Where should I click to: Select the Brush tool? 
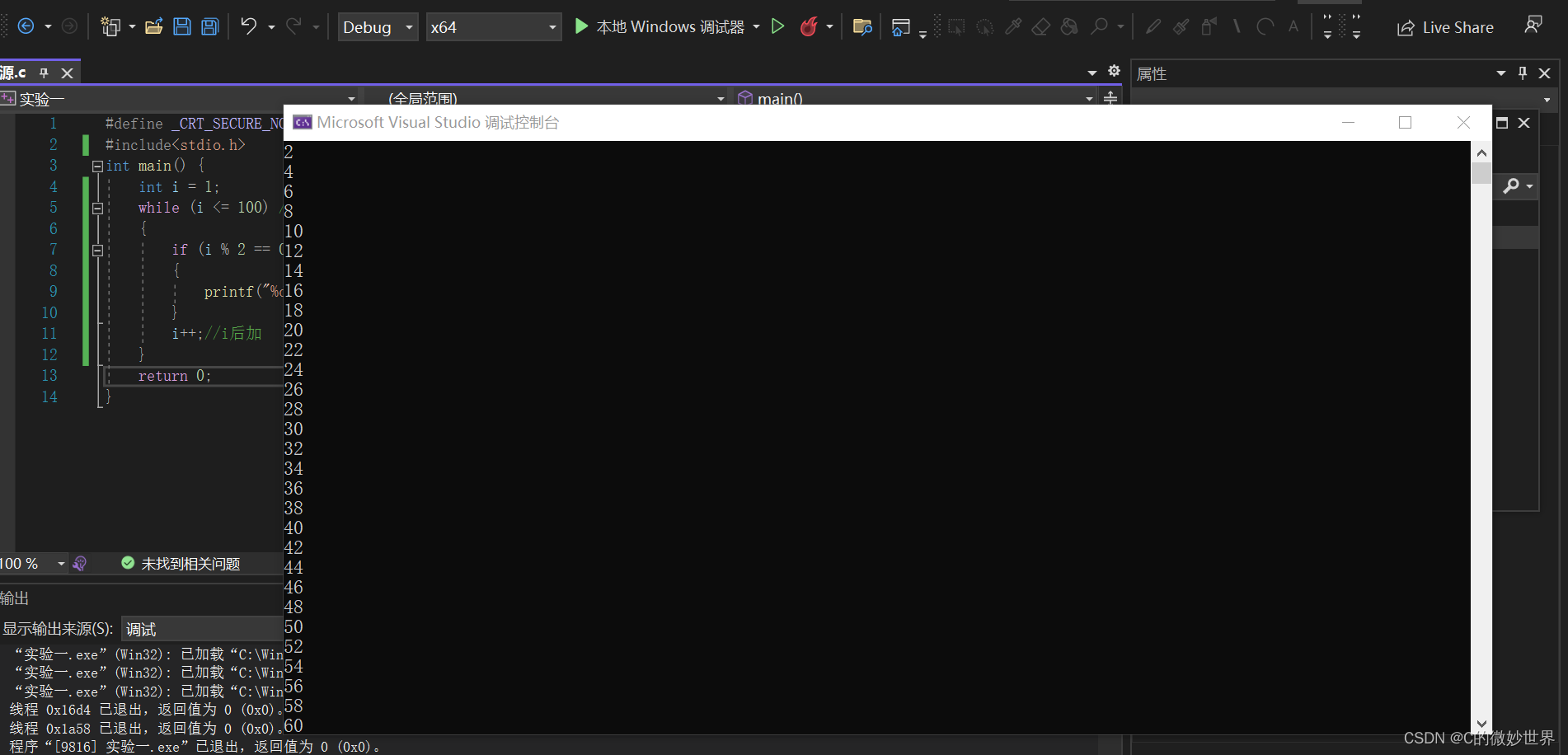[x=1181, y=26]
